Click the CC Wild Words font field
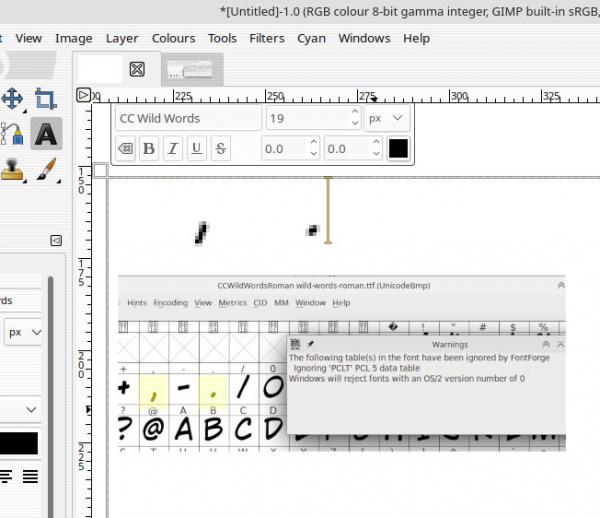Viewport: 600px width, 518px height. click(188, 118)
